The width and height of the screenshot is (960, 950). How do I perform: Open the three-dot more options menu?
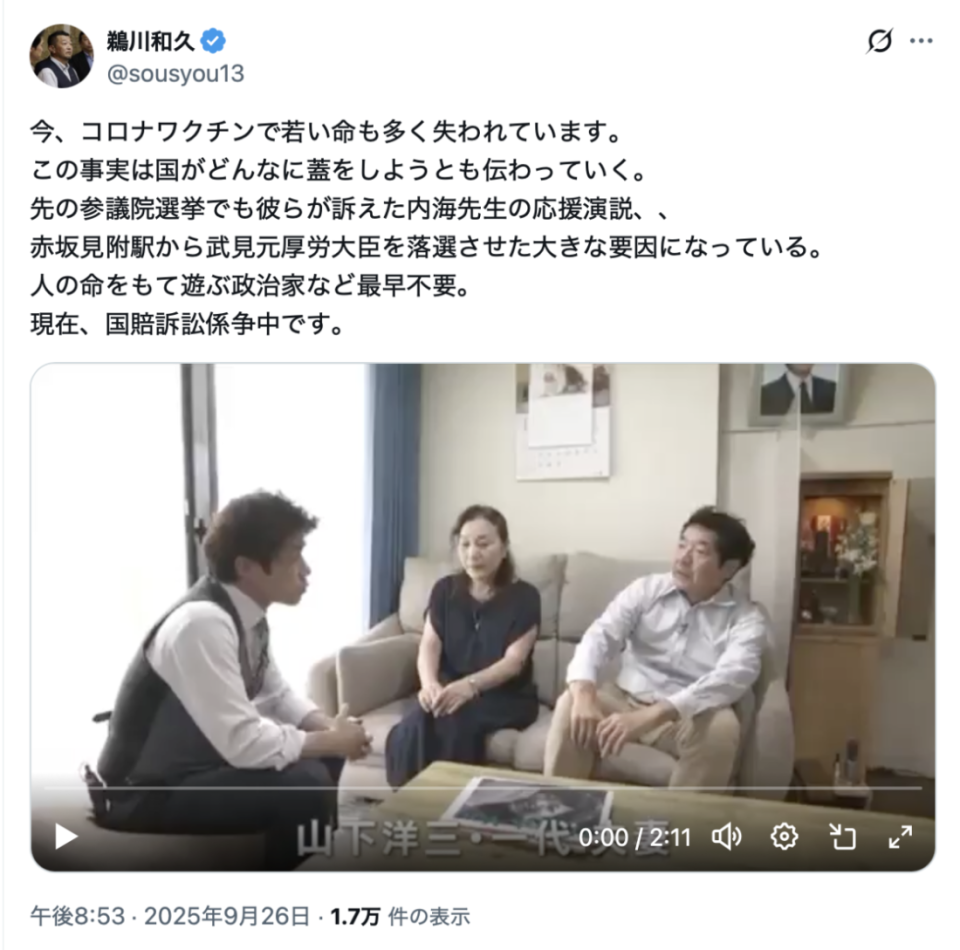[921, 41]
